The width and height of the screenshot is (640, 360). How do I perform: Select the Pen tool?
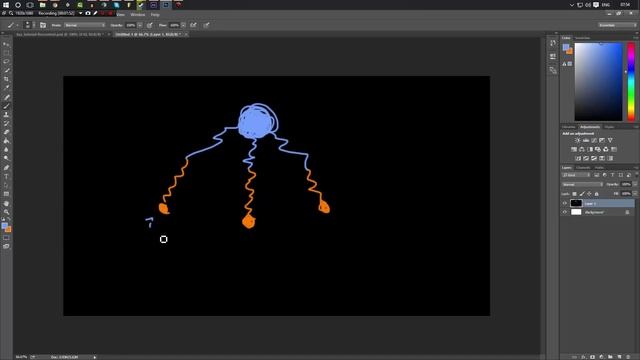[6, 168]
